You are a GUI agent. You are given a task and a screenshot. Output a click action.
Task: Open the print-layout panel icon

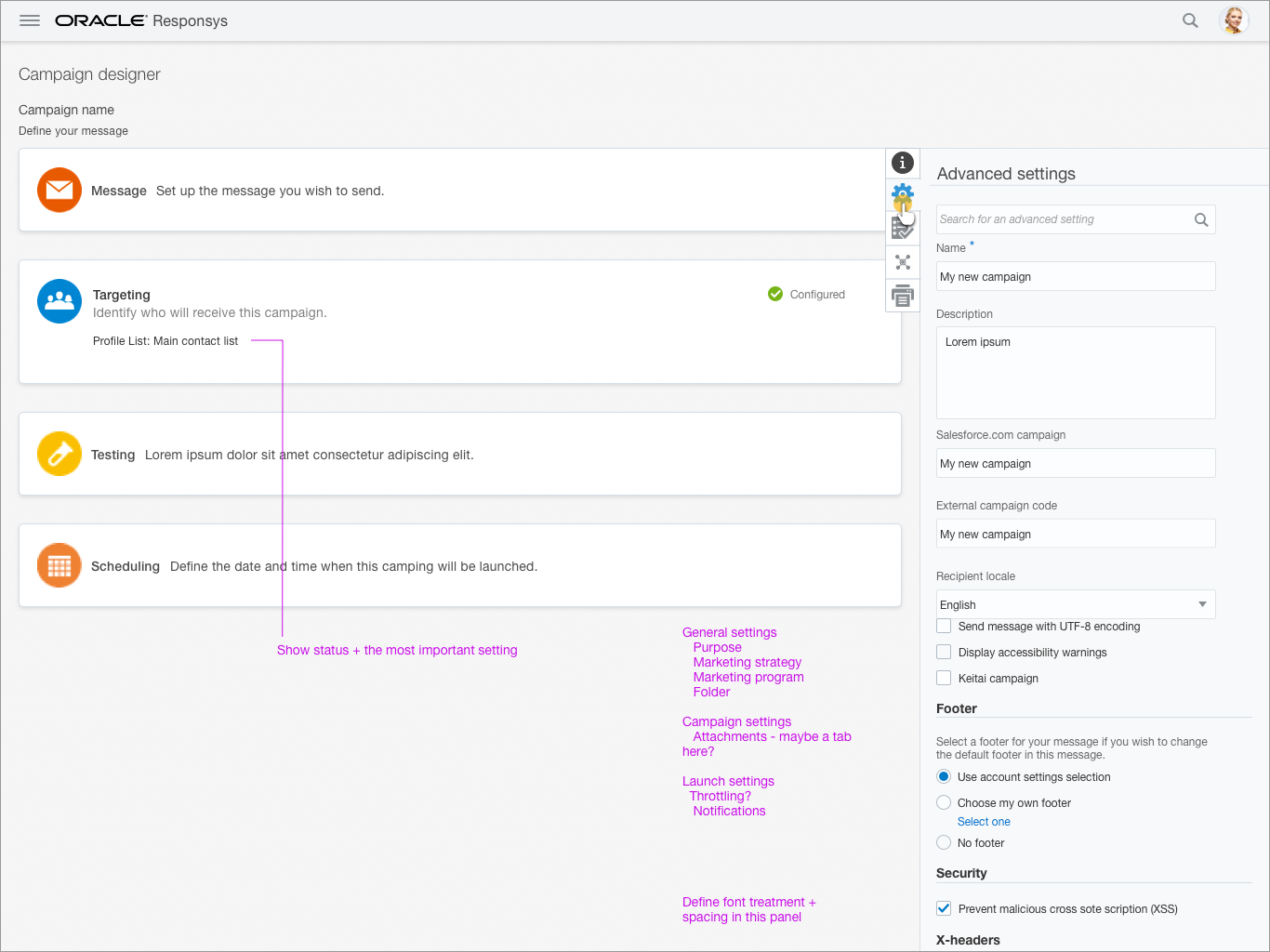click(x=903, y=296)
